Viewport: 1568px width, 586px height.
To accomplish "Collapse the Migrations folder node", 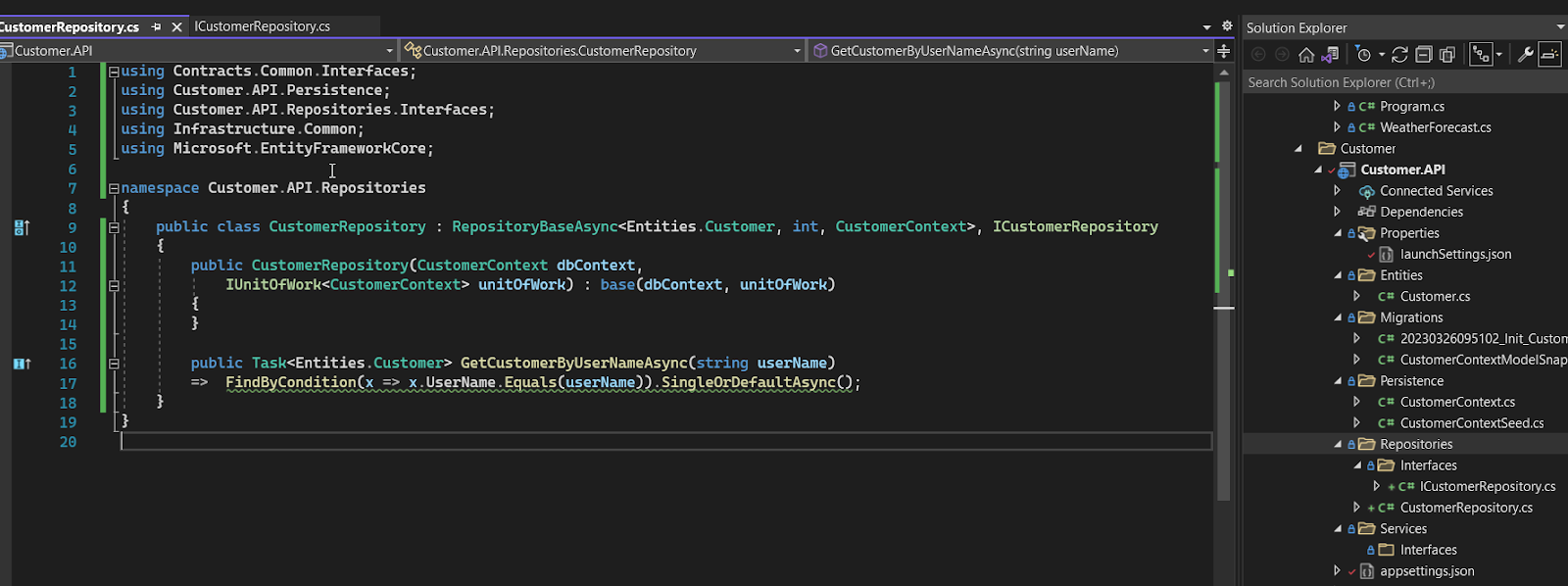I will pyautogui.click(x=1338, y=318).
